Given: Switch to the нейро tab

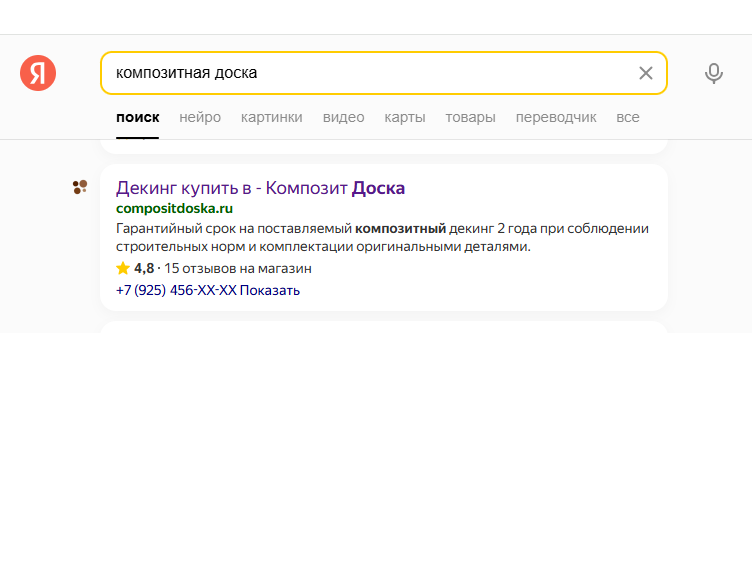Looking at the screenshot, I should (x=200, y=118).
